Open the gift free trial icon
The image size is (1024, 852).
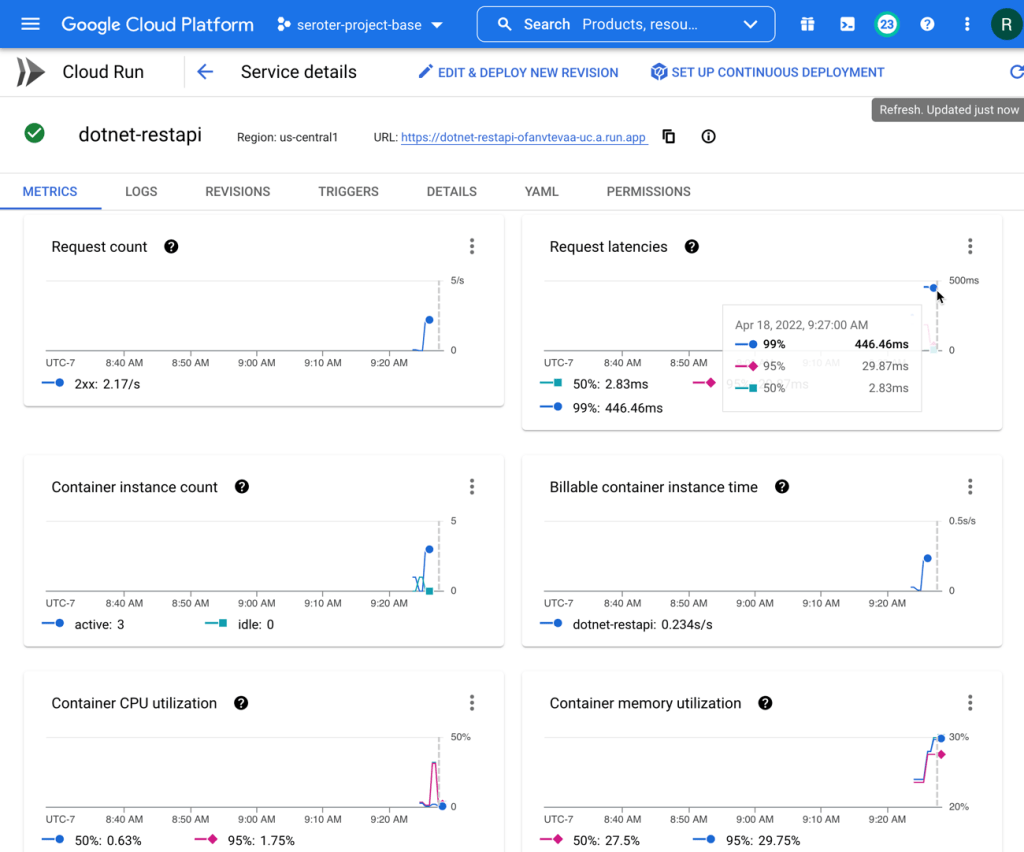807,24
